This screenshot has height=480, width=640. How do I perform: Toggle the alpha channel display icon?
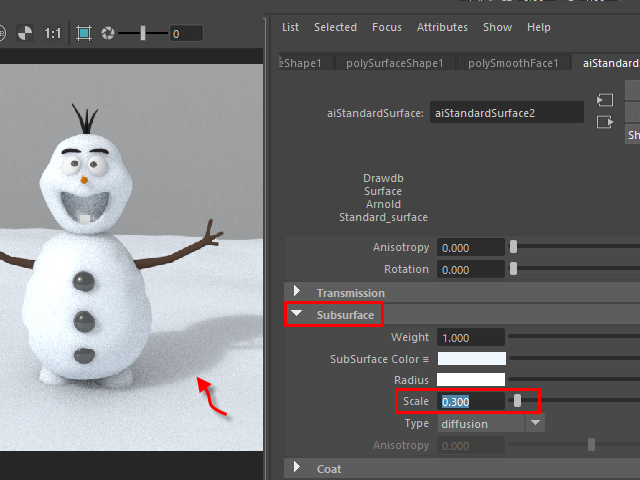coord(25,33)
